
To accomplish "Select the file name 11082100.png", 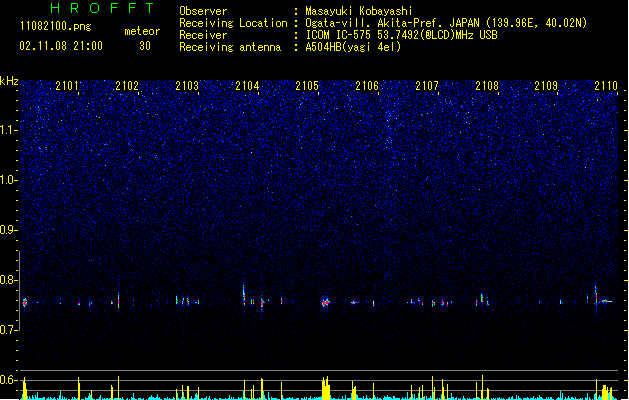I will [55, 26].
